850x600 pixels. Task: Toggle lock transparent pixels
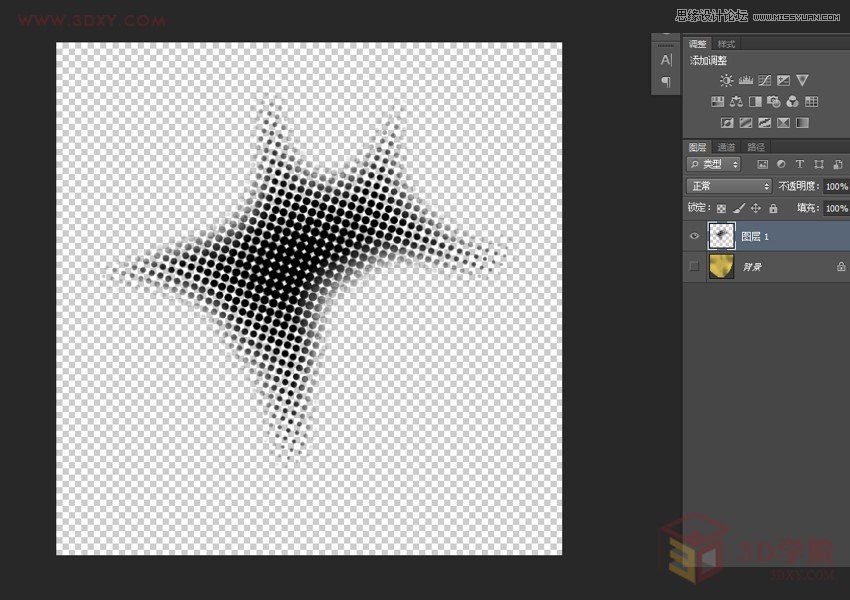[x=721, y=208]
